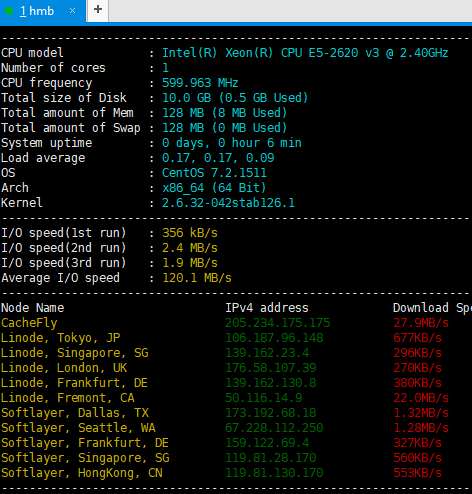Viewport: 472px width, 494px height.
Task: Click IP address '176.58.107.39'
Action: [271, 368]
